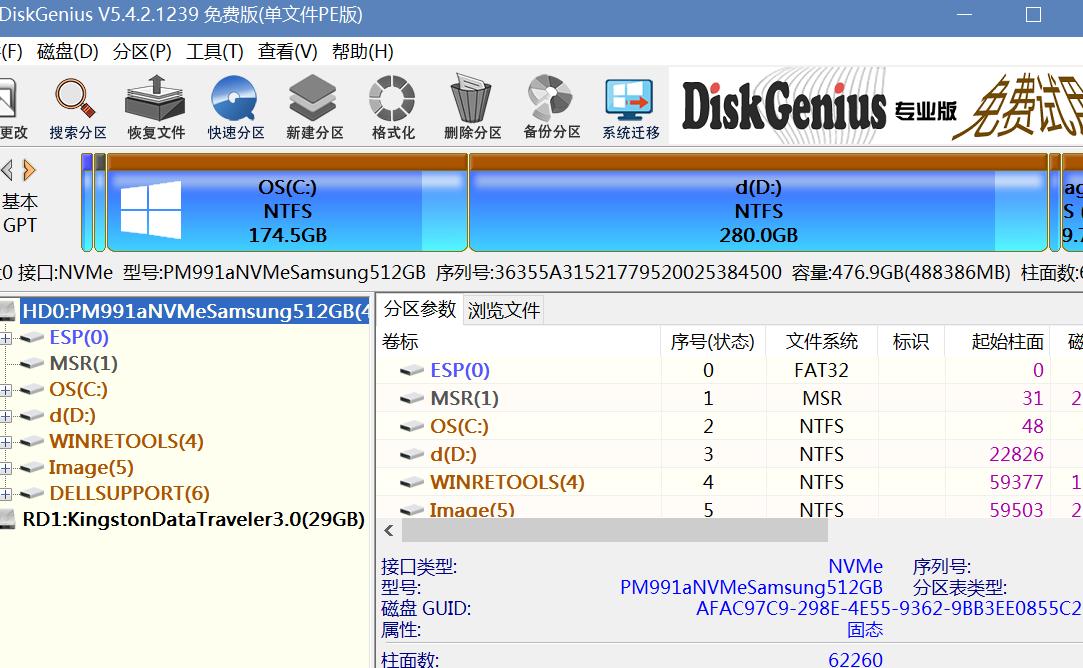Sort by 起始柱面 column header
The height and width of the screenshot is (668, 1083).
tap(997, 341)
